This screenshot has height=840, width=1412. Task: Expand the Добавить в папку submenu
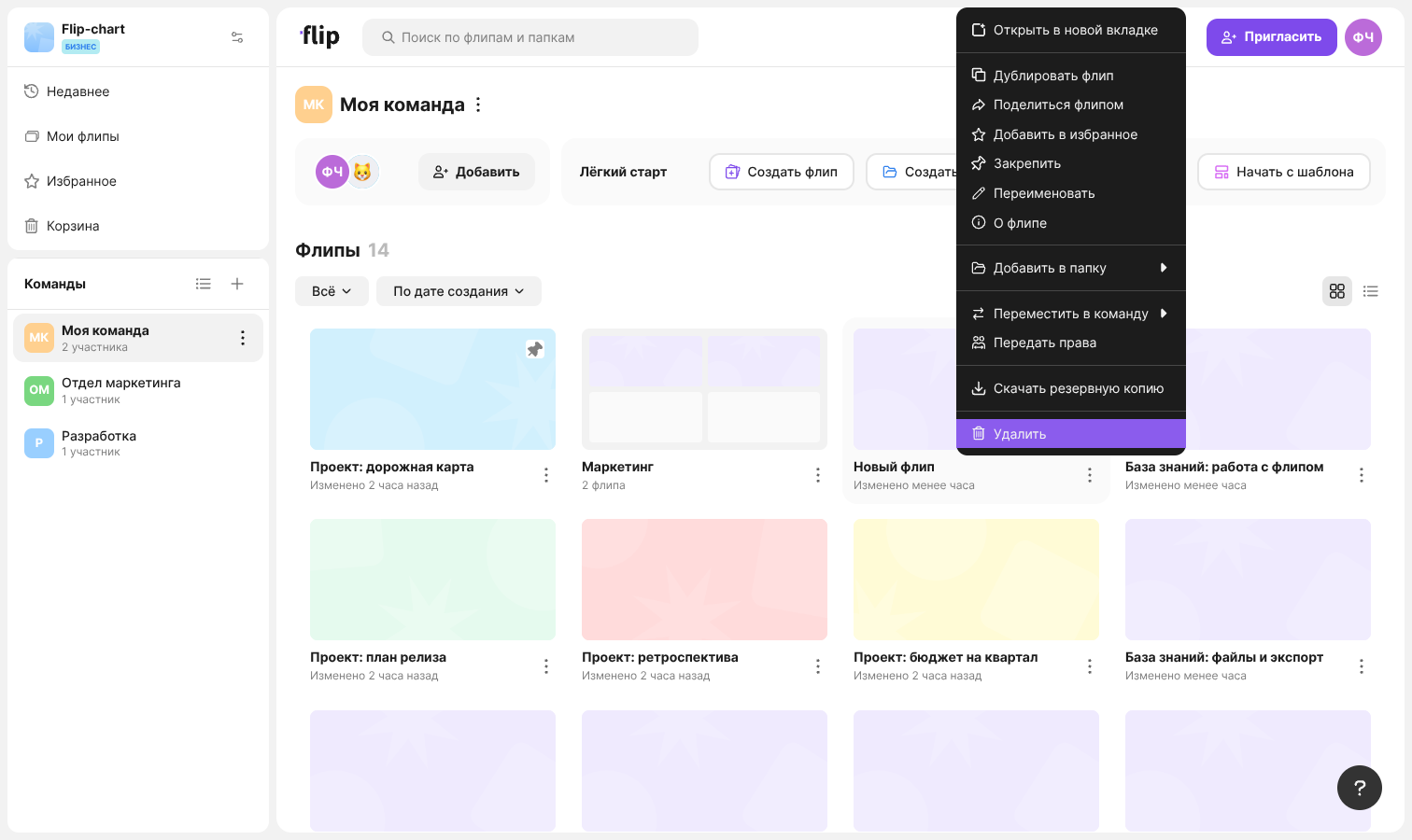(1071, 268)
